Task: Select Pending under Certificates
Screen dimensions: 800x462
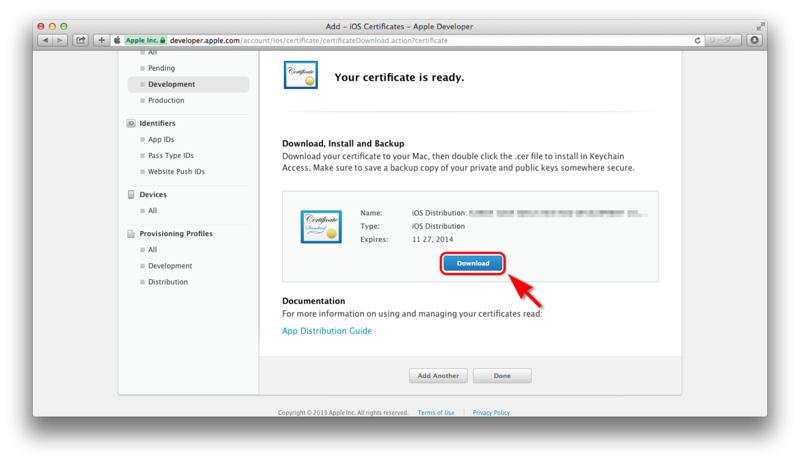Action: (x=161, y=68)
